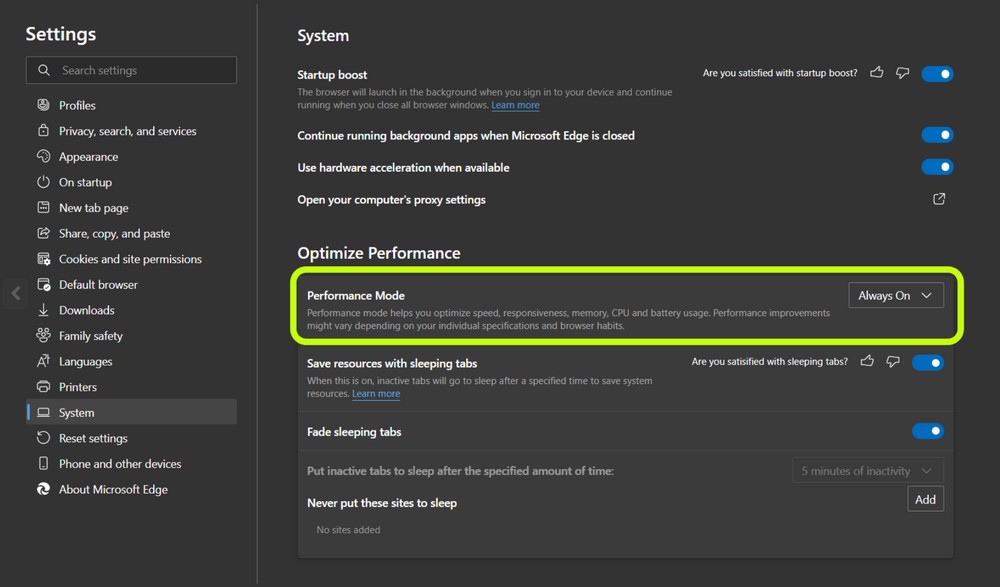Collapse the settings sidebar arrow
1000x587 pixels.
(16, 294)
